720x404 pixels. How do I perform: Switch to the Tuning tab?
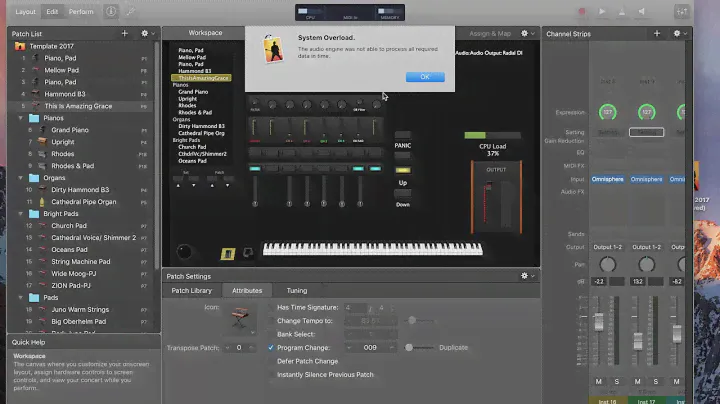[297, 290]
